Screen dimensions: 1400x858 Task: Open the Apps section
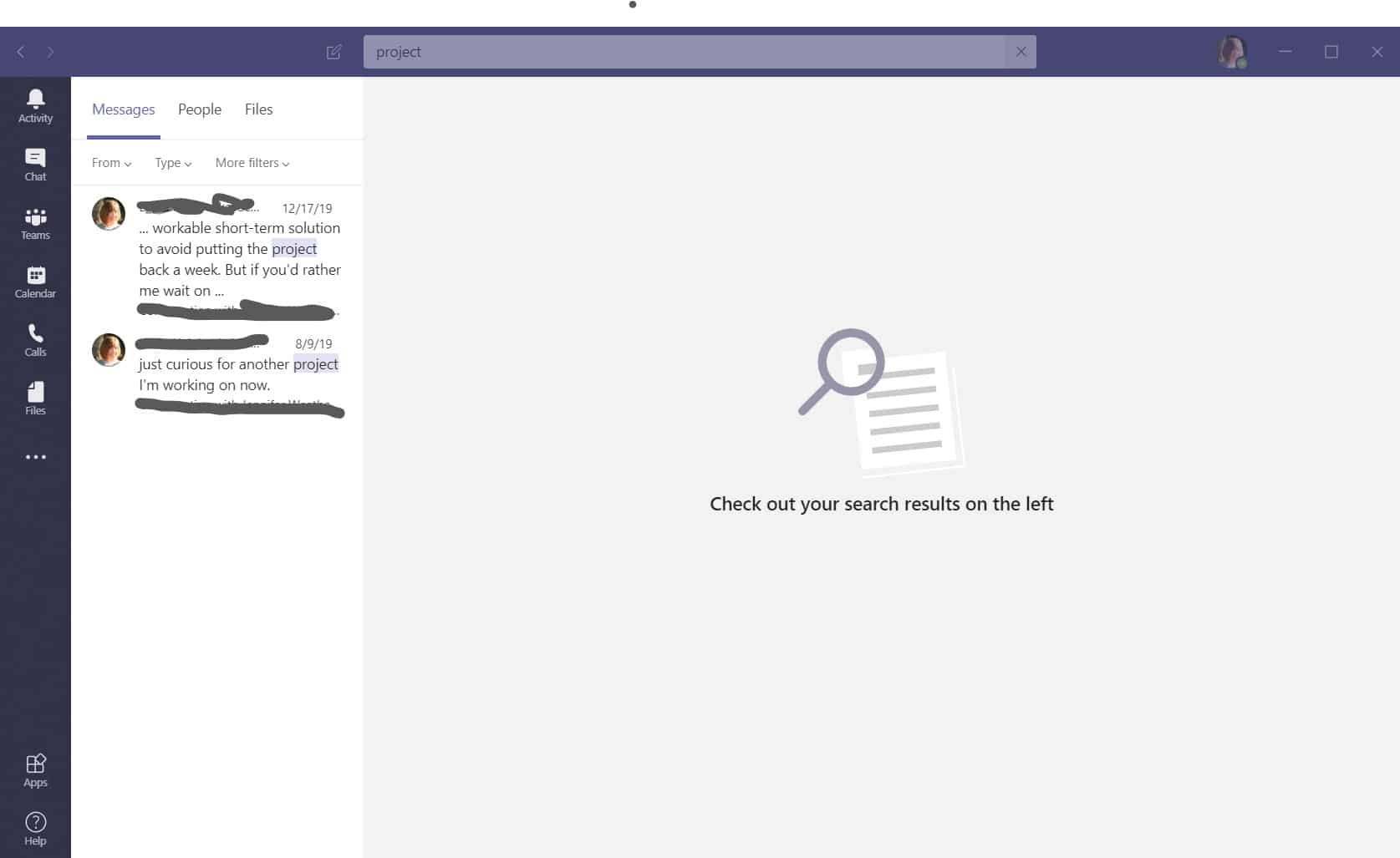tap(35, 769)
